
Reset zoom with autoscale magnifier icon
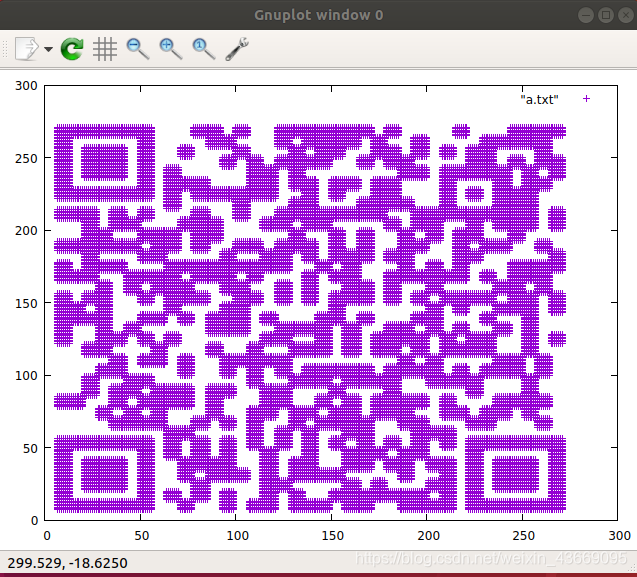coord(204,49)
